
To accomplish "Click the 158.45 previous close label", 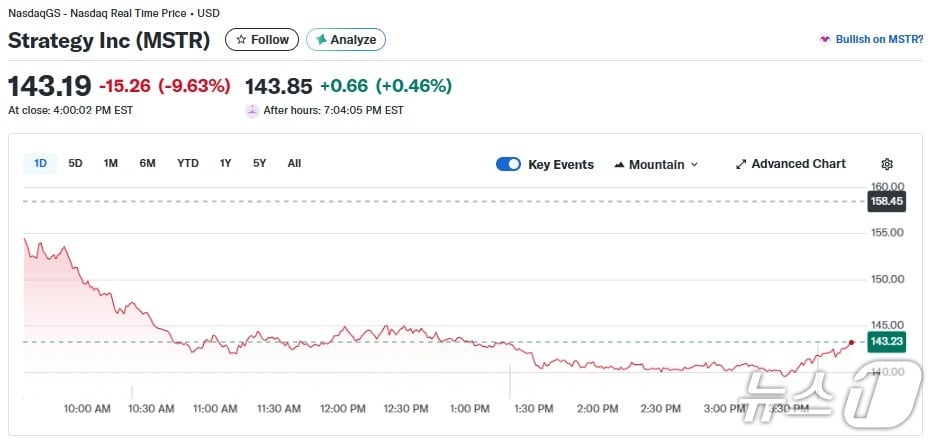I will [886, 201].
